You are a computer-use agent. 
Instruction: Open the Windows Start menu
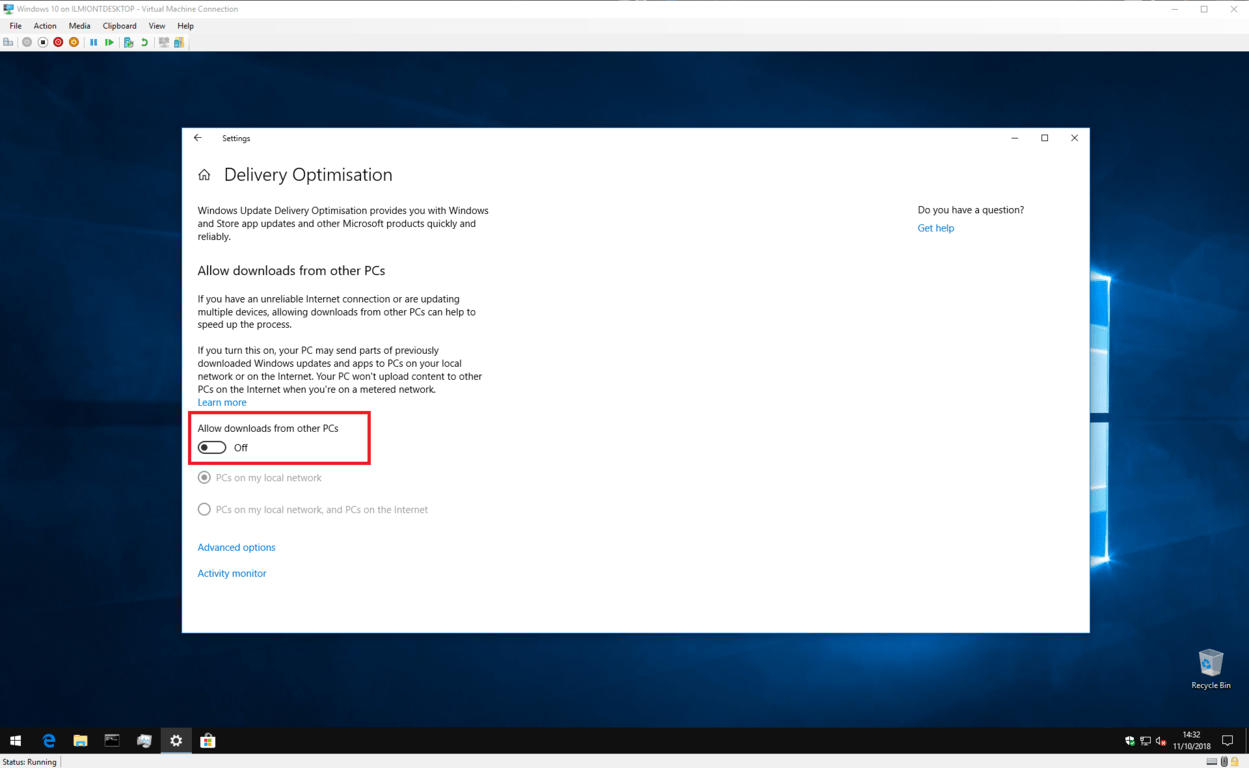click(15, 741)
